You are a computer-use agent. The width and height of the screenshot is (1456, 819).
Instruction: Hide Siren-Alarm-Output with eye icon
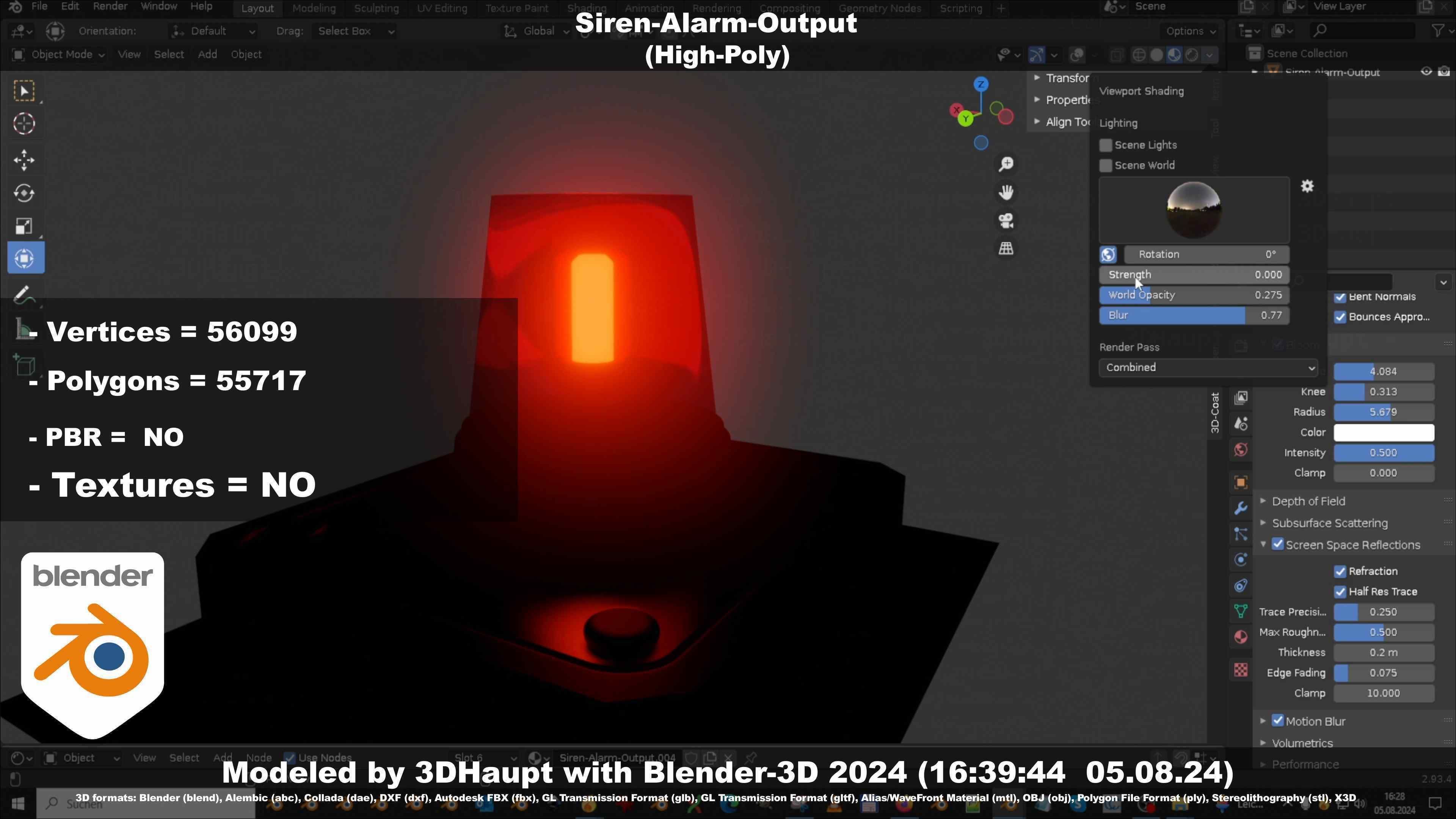1426,72
